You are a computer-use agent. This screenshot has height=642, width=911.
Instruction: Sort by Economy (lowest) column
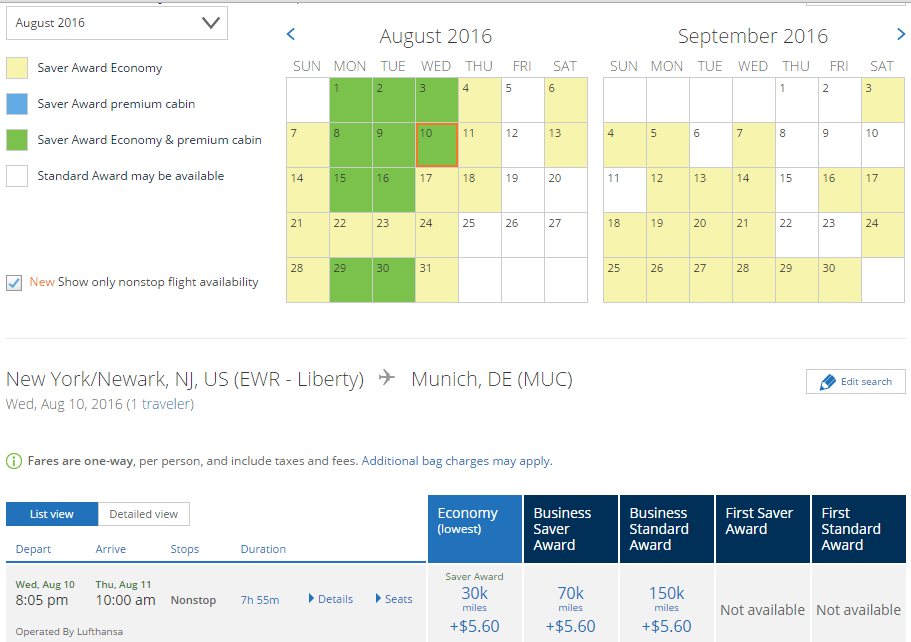coord(475,529)
